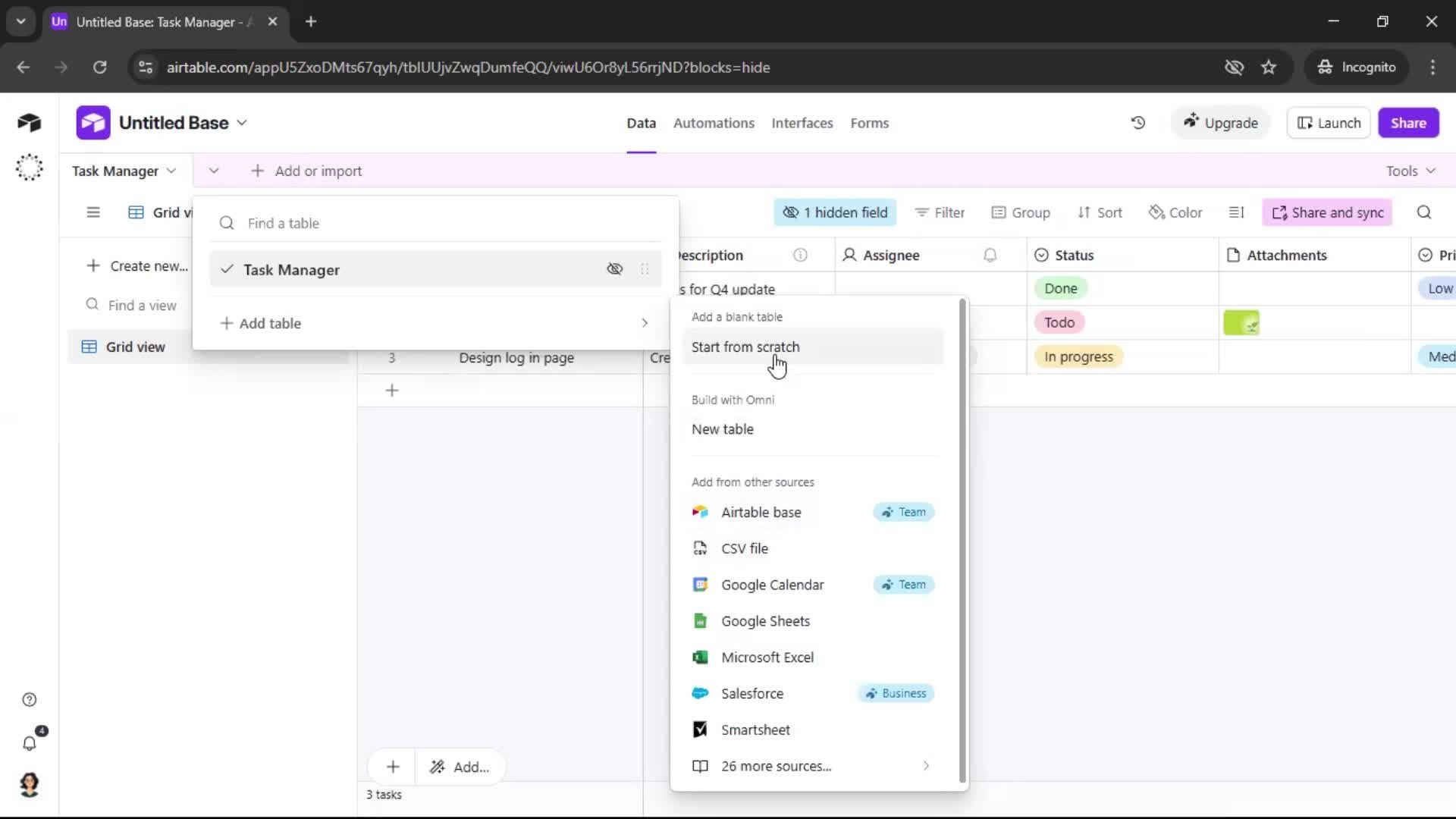Open the Tools dropdown
Image resolution: width=1456 pixels, height=819 pixels.
1410,171
